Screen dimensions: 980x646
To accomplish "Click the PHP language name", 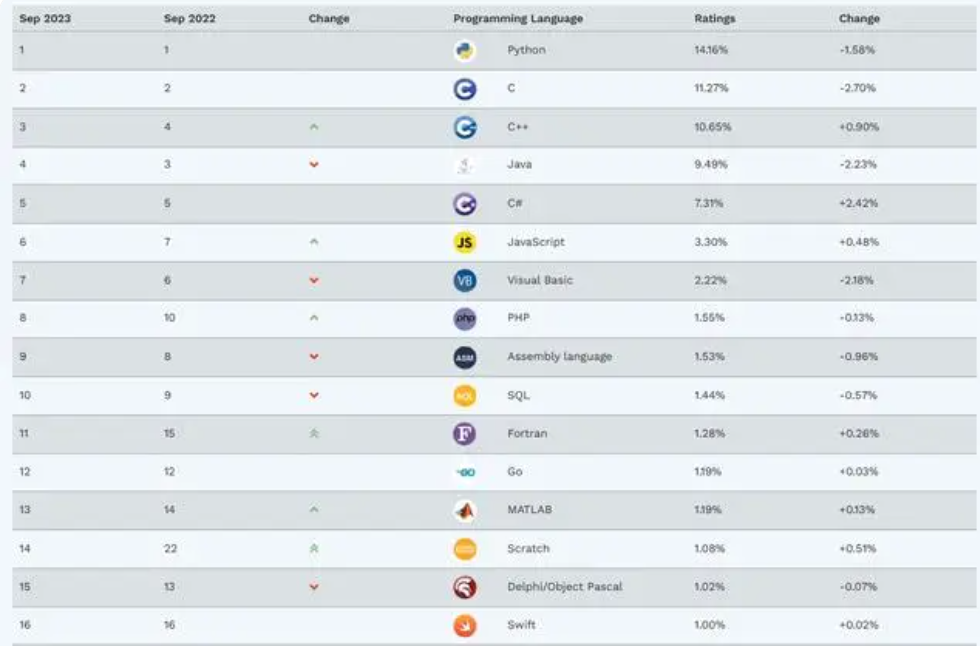I will 518,318.
